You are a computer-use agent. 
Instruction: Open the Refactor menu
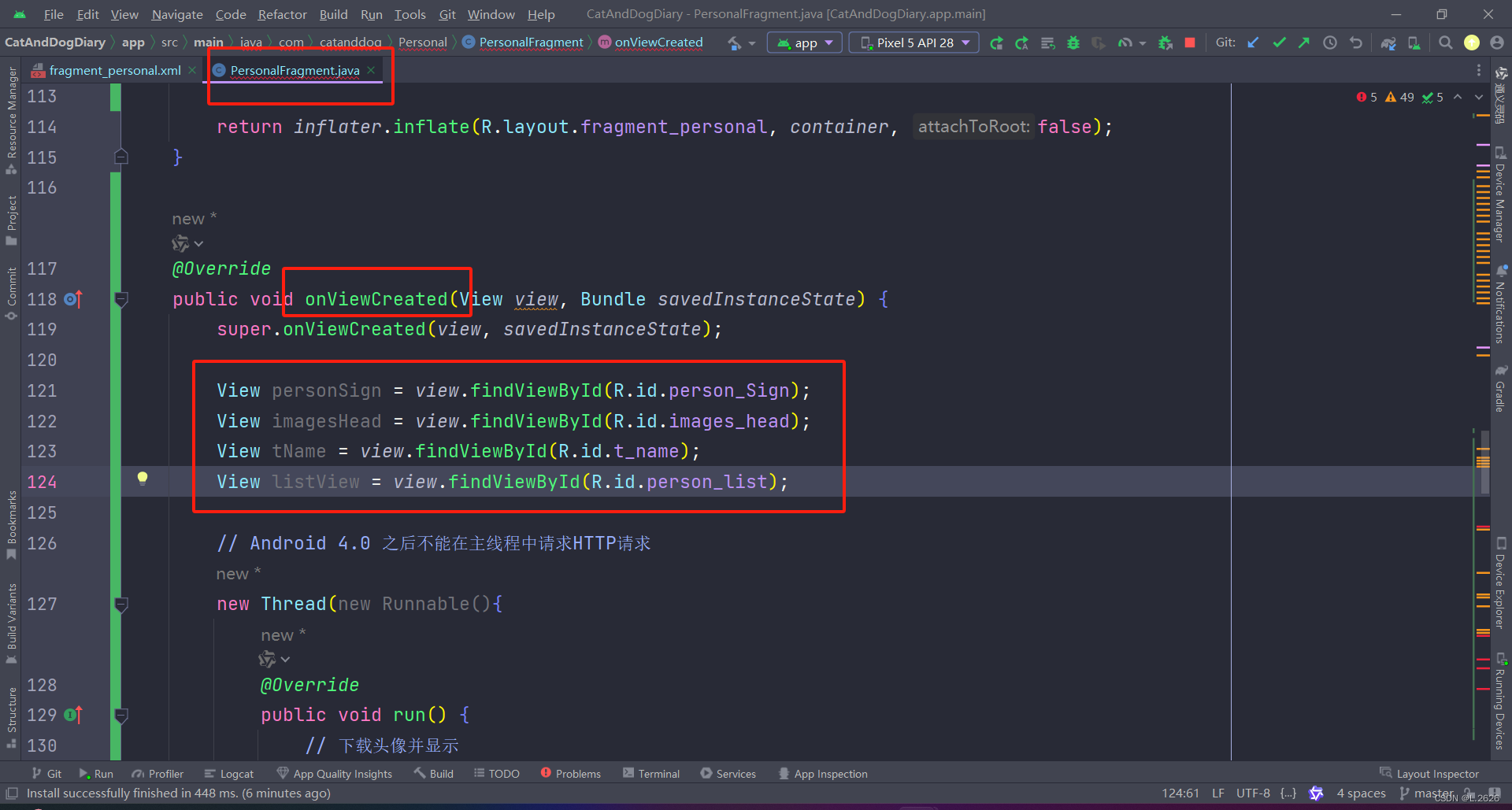(281, 13)
